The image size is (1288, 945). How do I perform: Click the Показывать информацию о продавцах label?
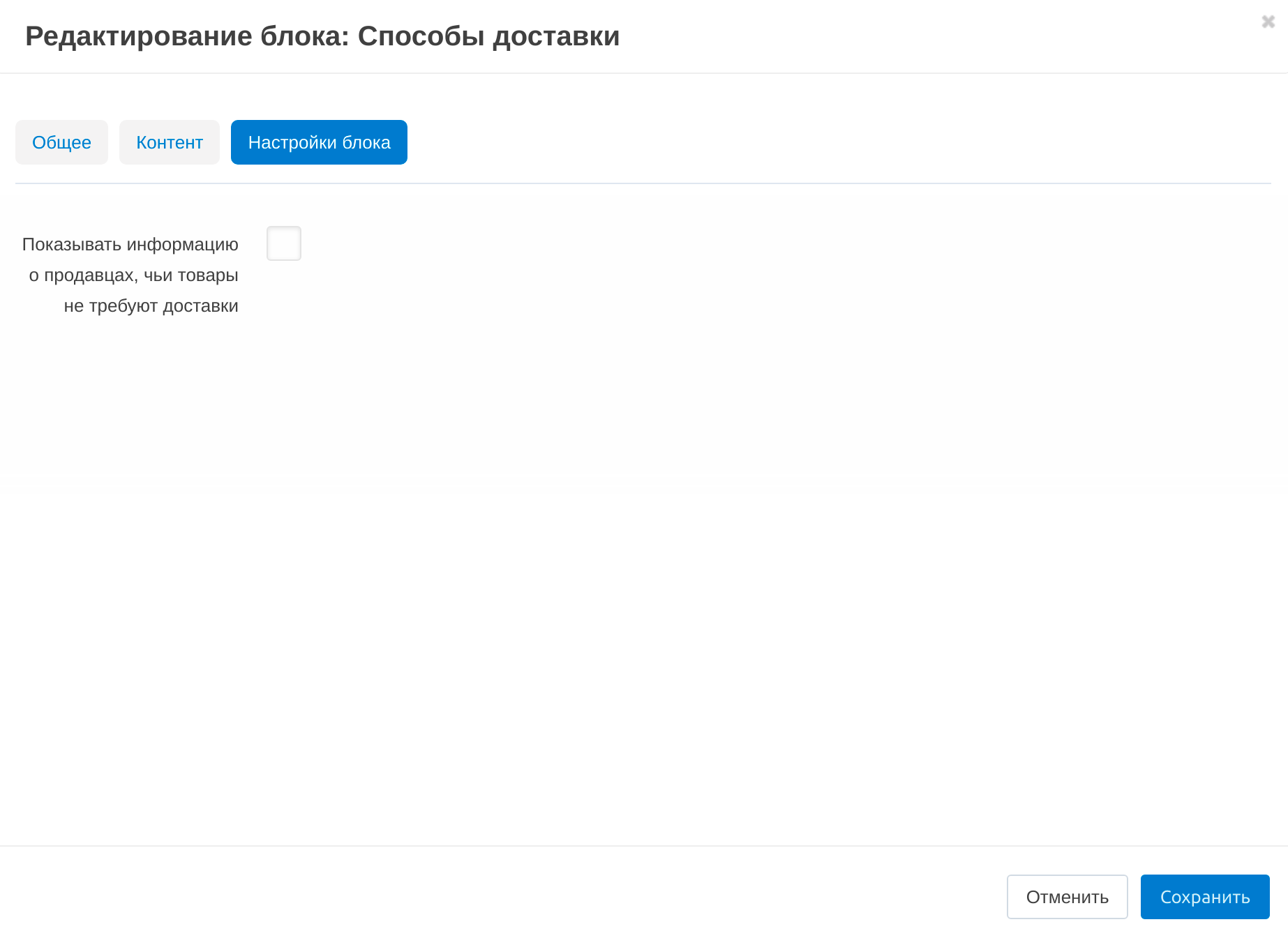(130, 275)
